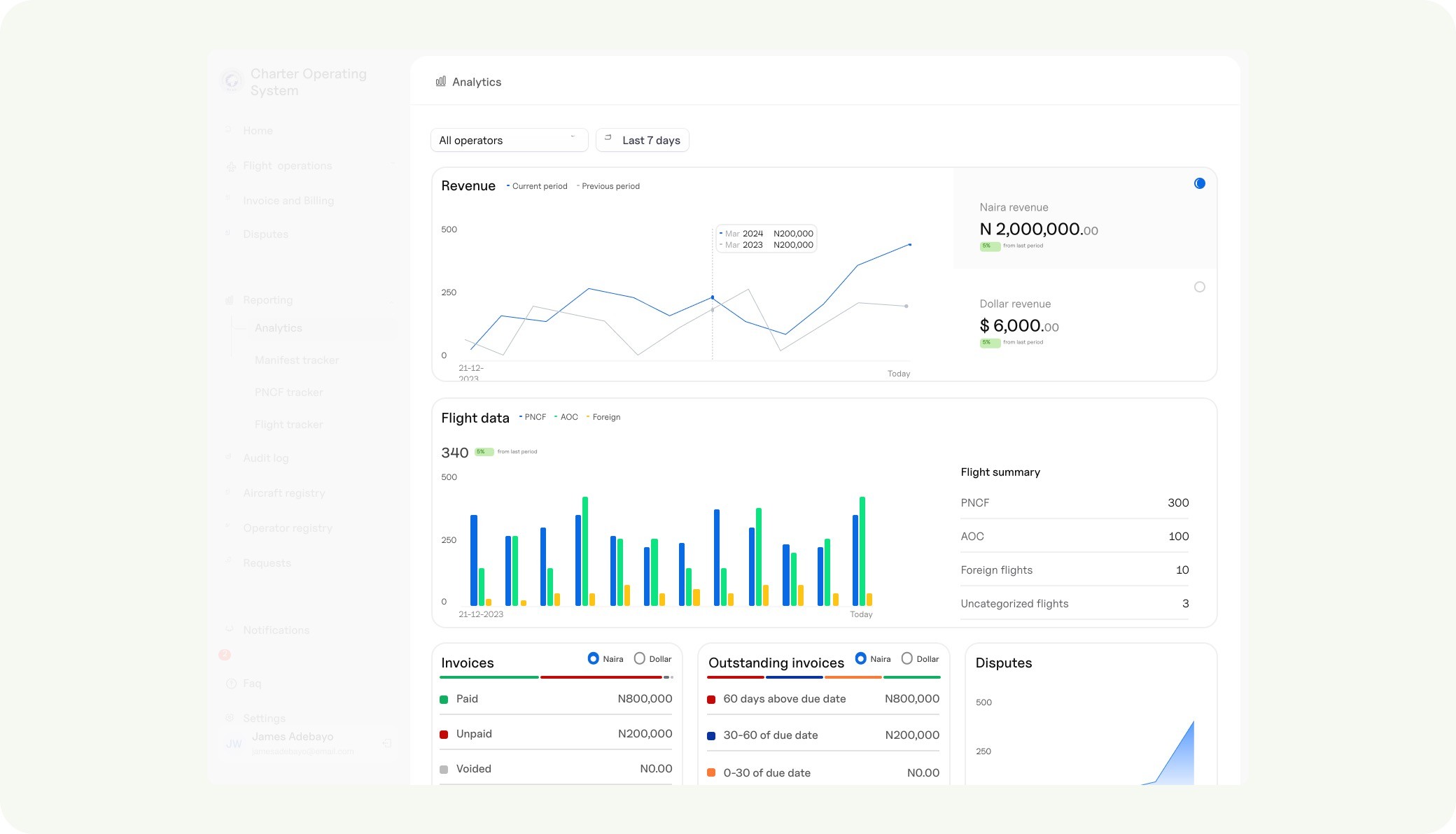Open the Manifest tracker page
This screenshot has width=1456, height=834.
(x=296, y=360)
